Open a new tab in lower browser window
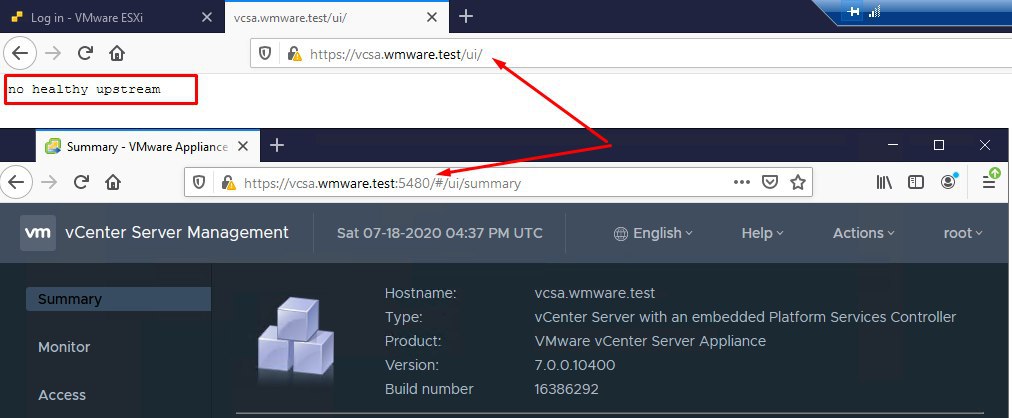The image size is (1012, 418). point(277,146)
